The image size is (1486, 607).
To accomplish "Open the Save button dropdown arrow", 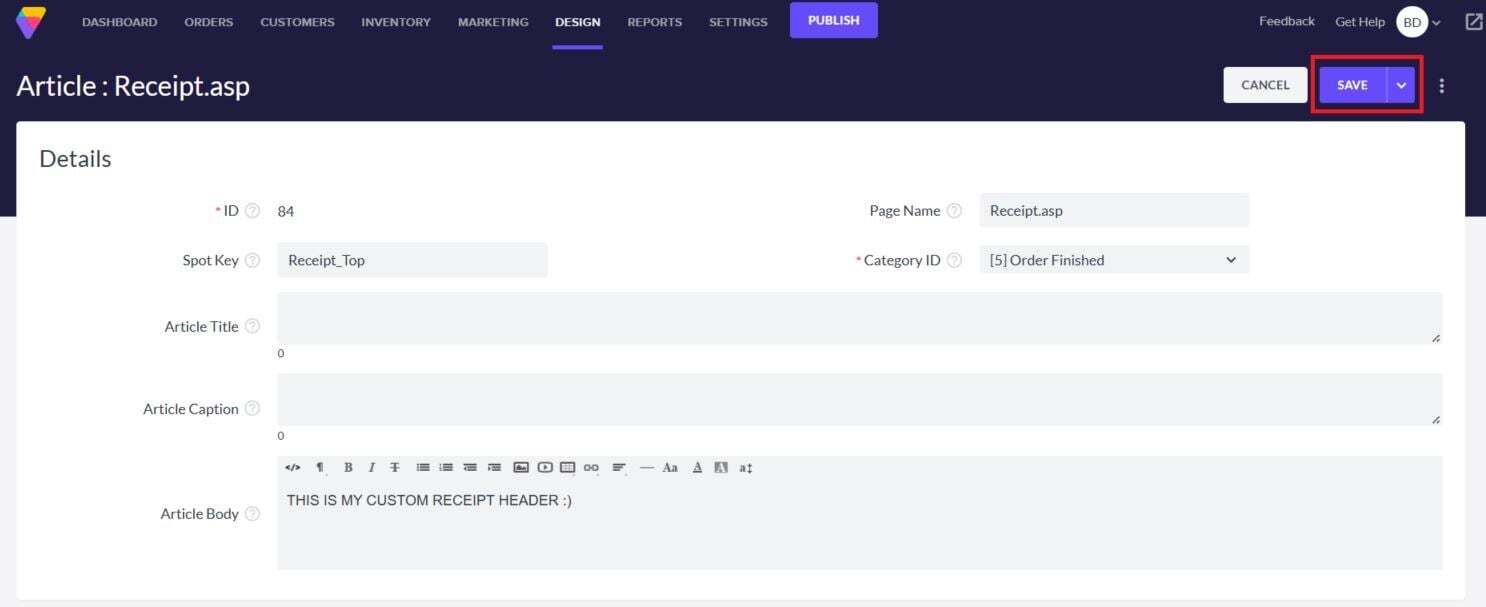I will tap(1401, 85).
